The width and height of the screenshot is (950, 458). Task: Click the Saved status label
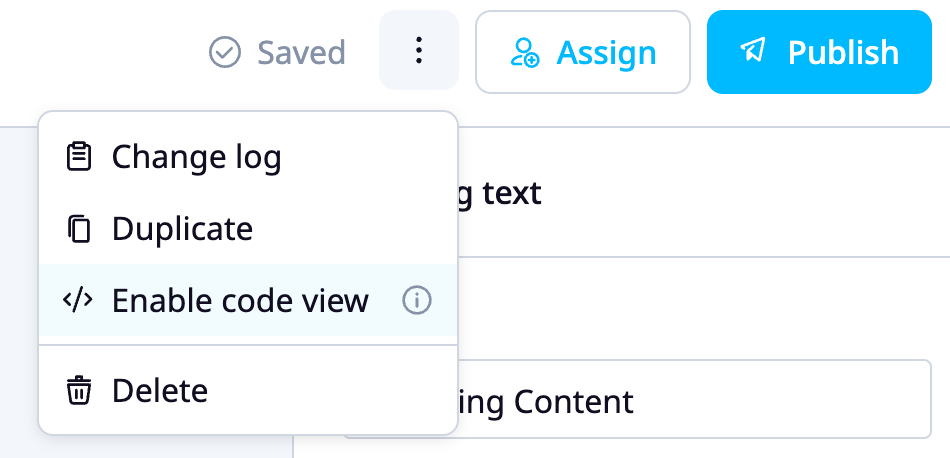(302, 53)
